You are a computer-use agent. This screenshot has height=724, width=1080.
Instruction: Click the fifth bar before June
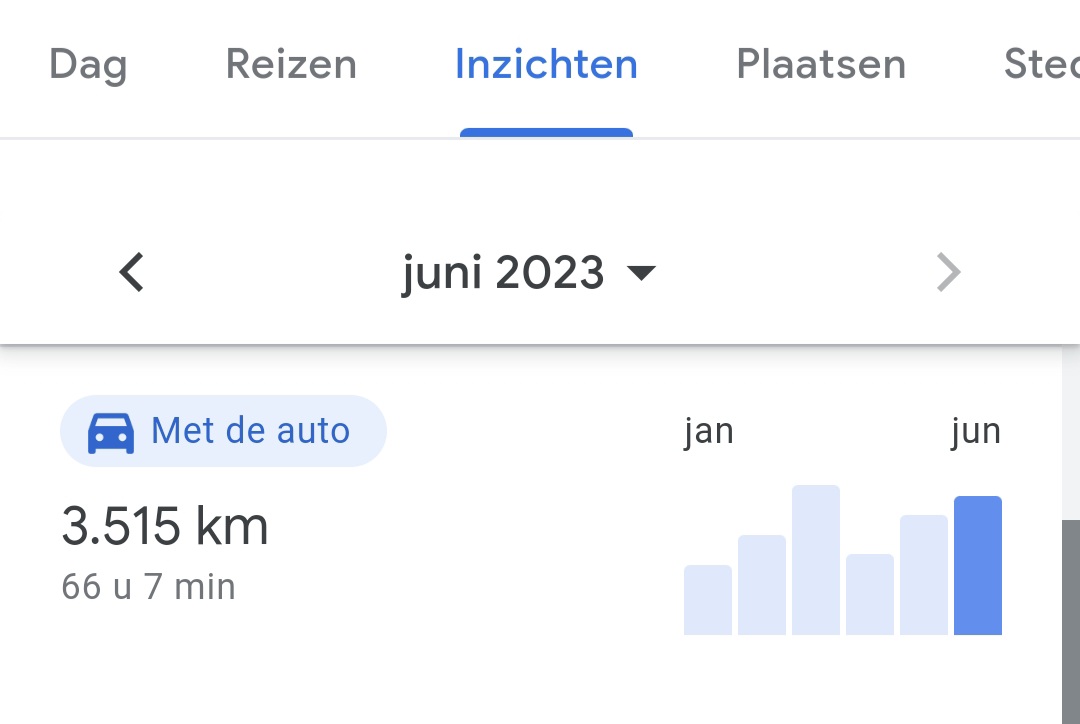[924, 575]
